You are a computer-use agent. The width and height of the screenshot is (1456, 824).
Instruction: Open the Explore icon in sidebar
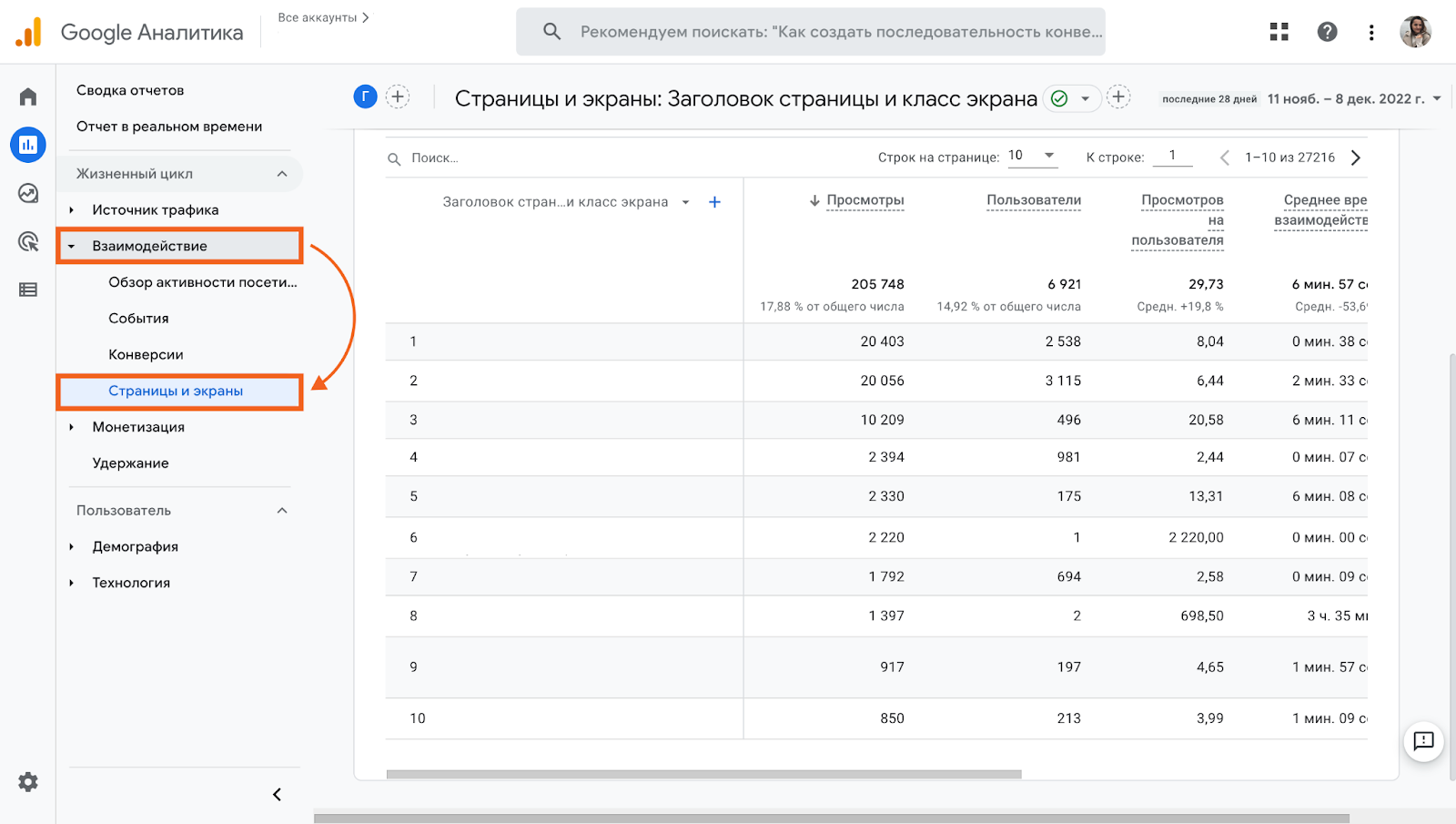pyautogui.click(x=28, y=193)
